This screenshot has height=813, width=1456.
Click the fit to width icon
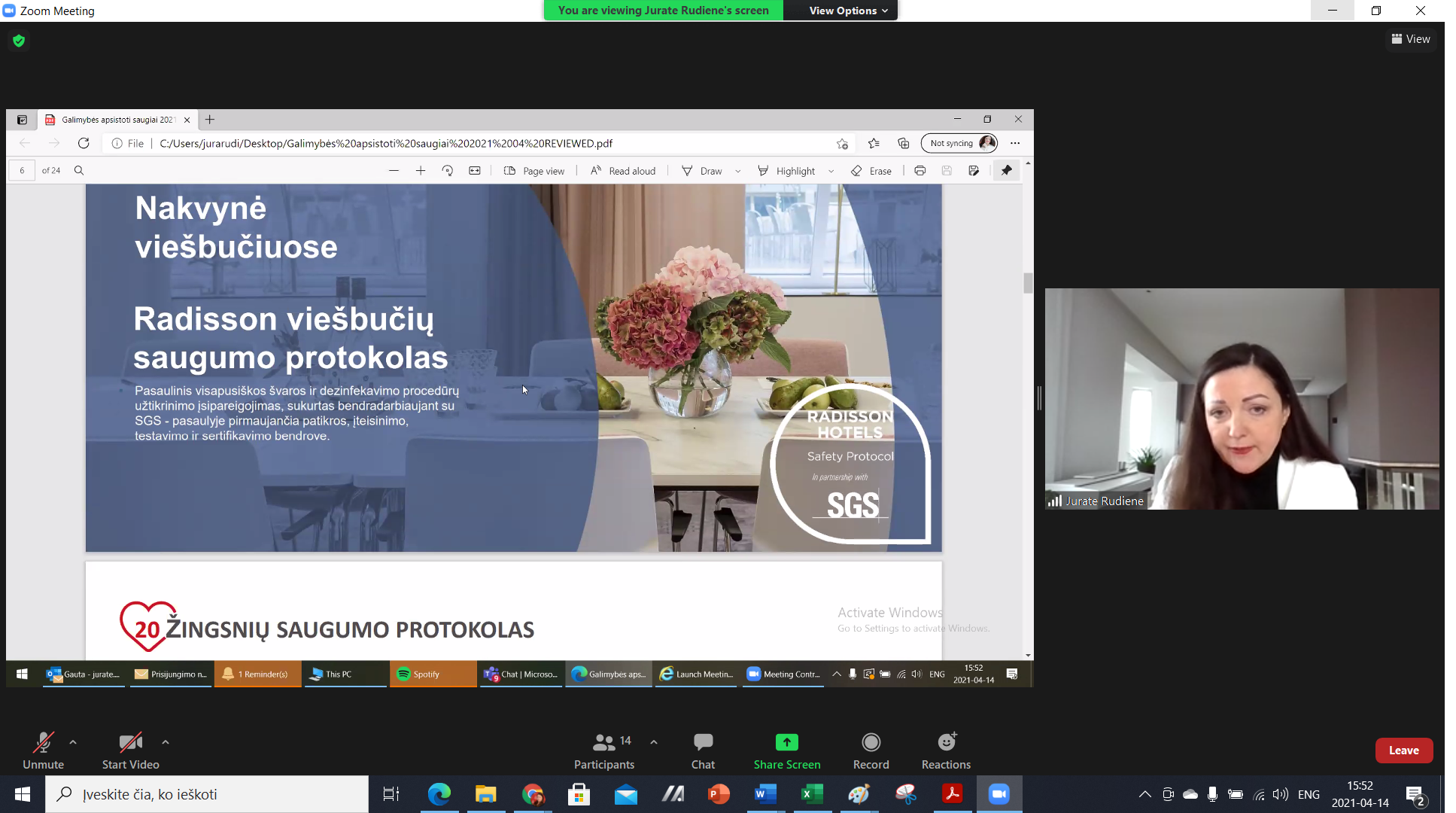[475, 171]
